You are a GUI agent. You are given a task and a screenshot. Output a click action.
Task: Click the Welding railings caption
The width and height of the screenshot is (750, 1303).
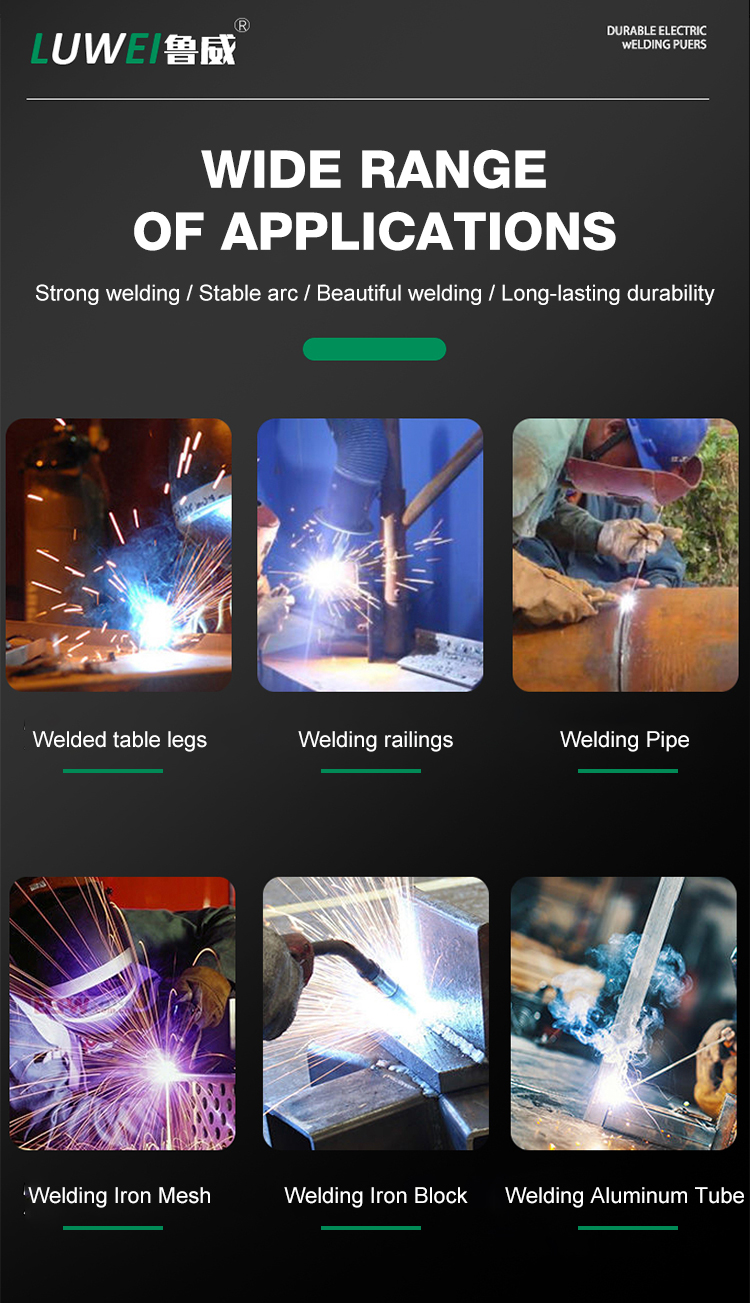click(x=376, y=740)
